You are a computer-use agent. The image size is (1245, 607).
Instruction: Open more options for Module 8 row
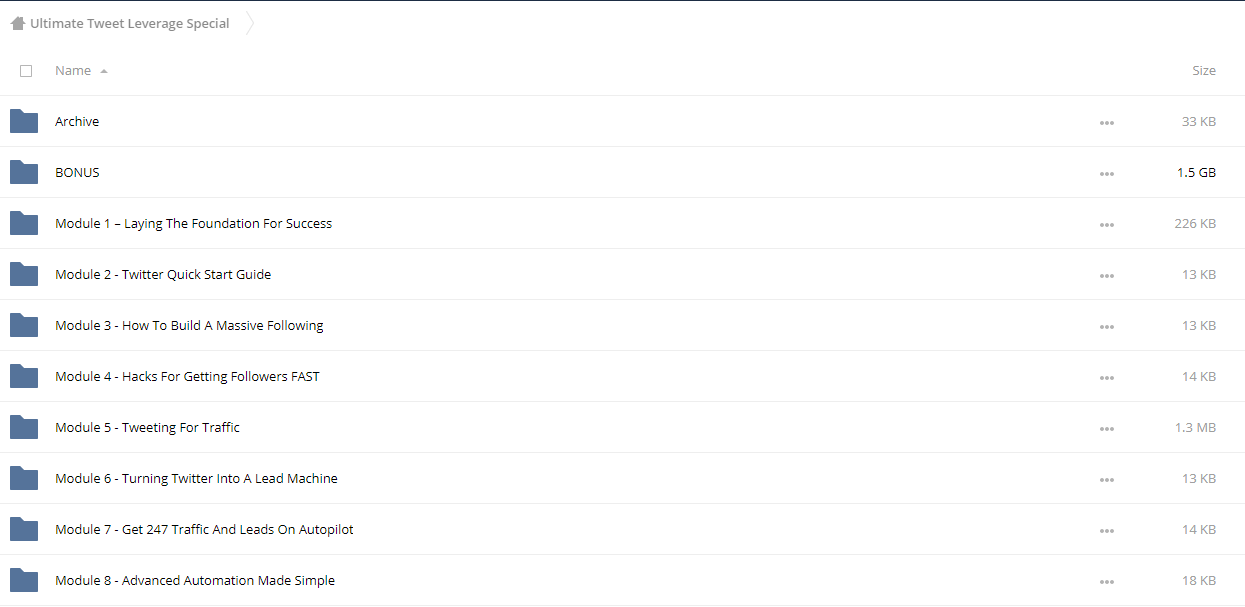pos(1106,581)
